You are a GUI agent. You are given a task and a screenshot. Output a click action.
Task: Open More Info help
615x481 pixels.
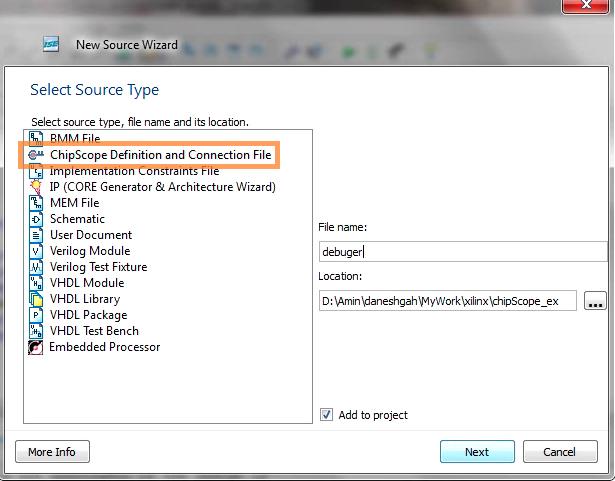click(52, 452)
